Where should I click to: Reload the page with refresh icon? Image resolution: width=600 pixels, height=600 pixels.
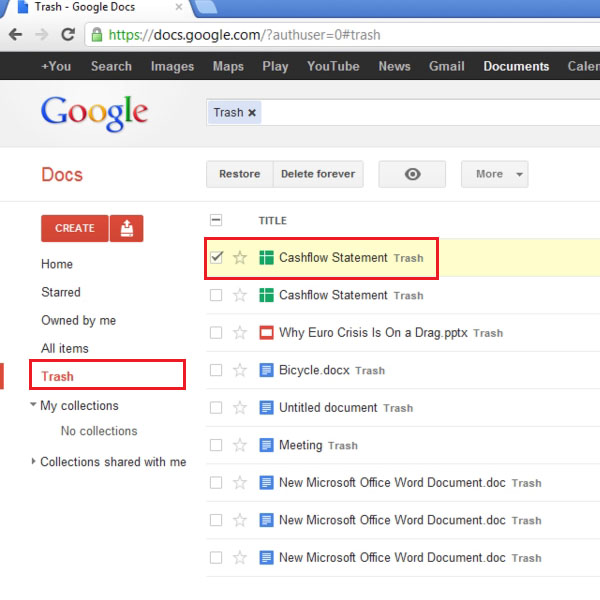coord(68,35)
